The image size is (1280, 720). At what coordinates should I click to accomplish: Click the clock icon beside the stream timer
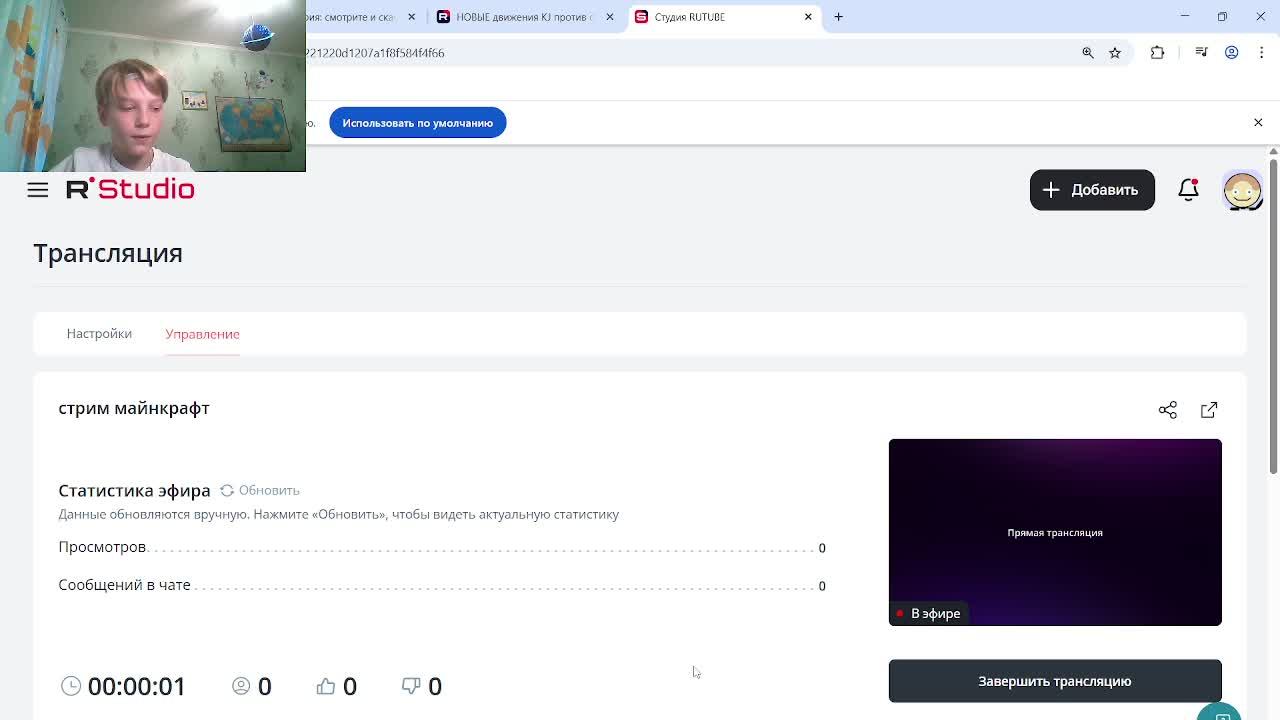(x=70, y=686)
